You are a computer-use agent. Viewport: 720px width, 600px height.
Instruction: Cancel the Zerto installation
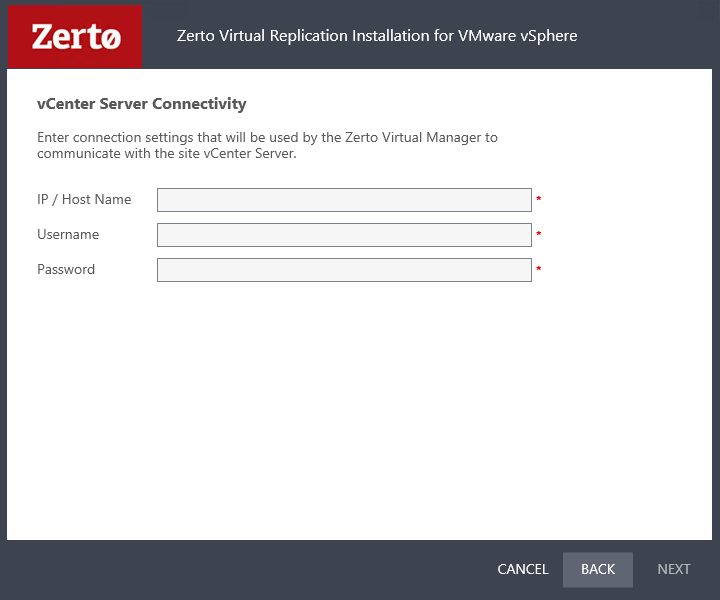(x=523, y=569)
